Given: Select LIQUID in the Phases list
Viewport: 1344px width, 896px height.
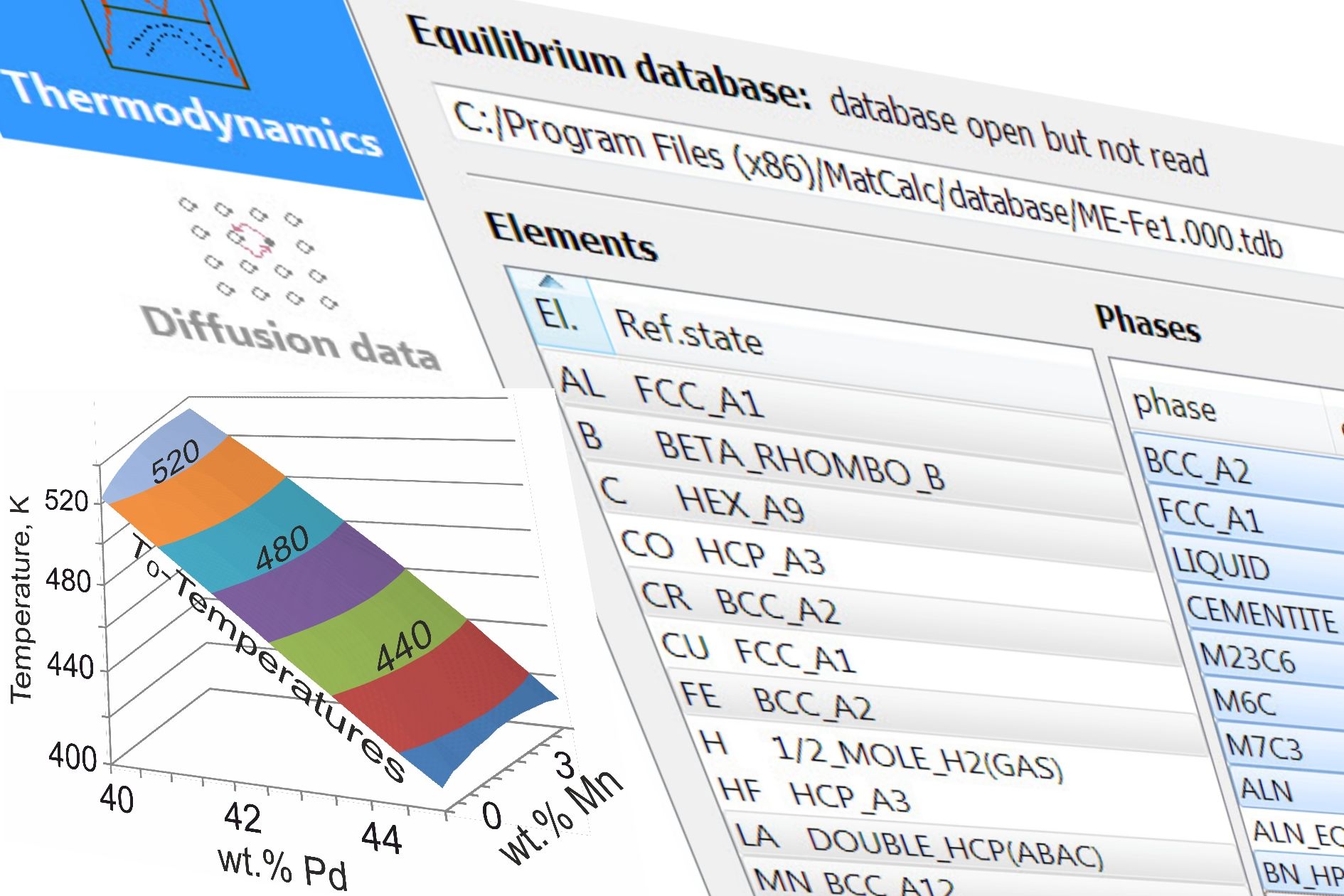Looking at the screenshot, I should coord(1222,565).
